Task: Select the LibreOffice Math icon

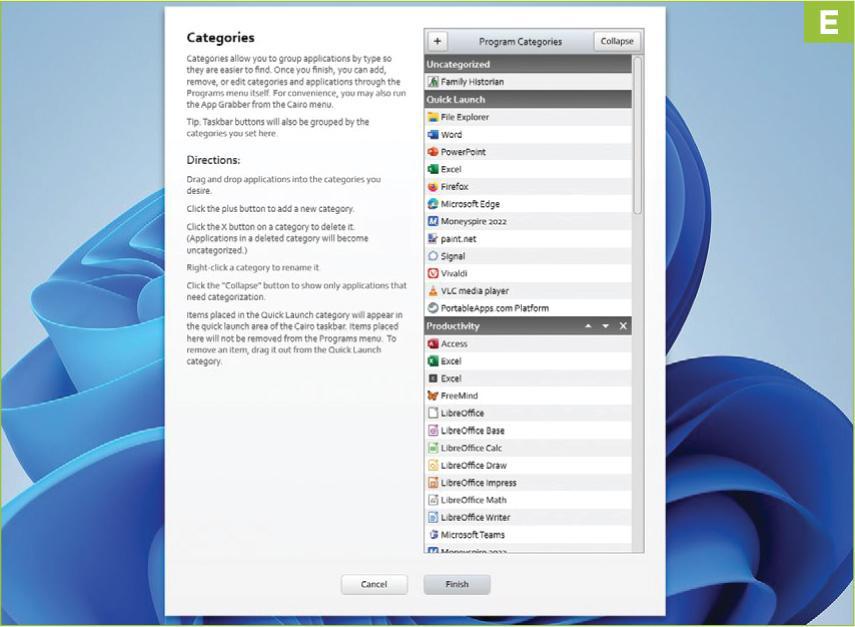Action: [433, 500]
